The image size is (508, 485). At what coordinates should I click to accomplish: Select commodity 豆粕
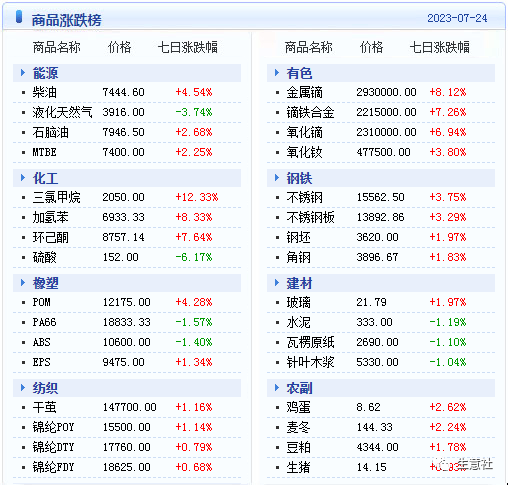point(299,447)
